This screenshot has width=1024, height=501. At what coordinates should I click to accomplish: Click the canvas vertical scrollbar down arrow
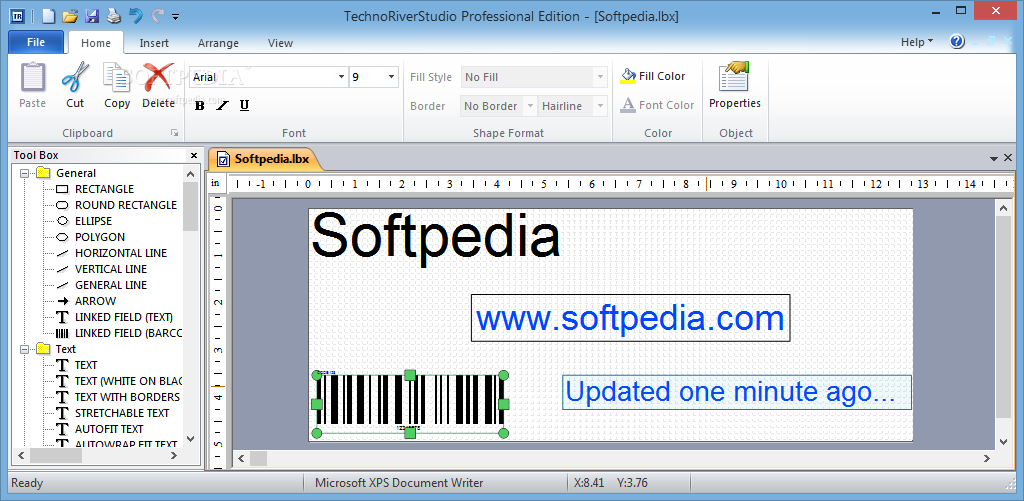pos(1004,442)
